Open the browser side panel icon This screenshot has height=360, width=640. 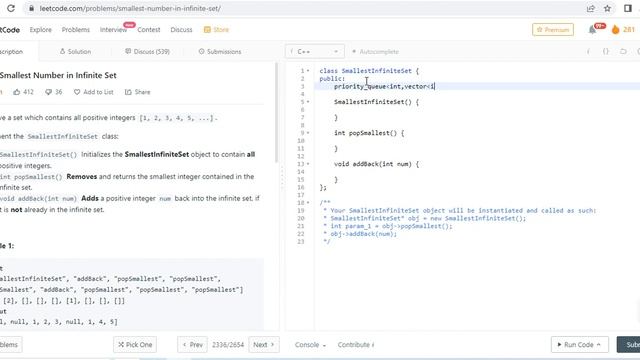628,8
